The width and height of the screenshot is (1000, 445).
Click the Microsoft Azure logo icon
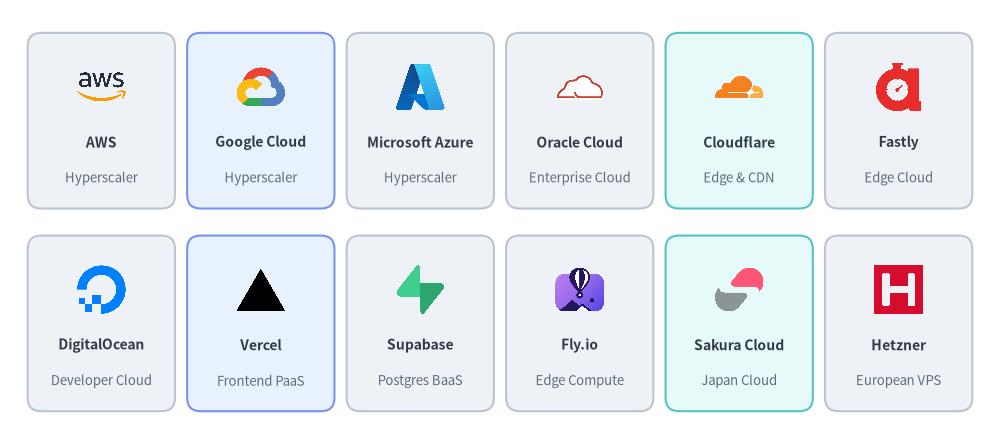[420, 87]
